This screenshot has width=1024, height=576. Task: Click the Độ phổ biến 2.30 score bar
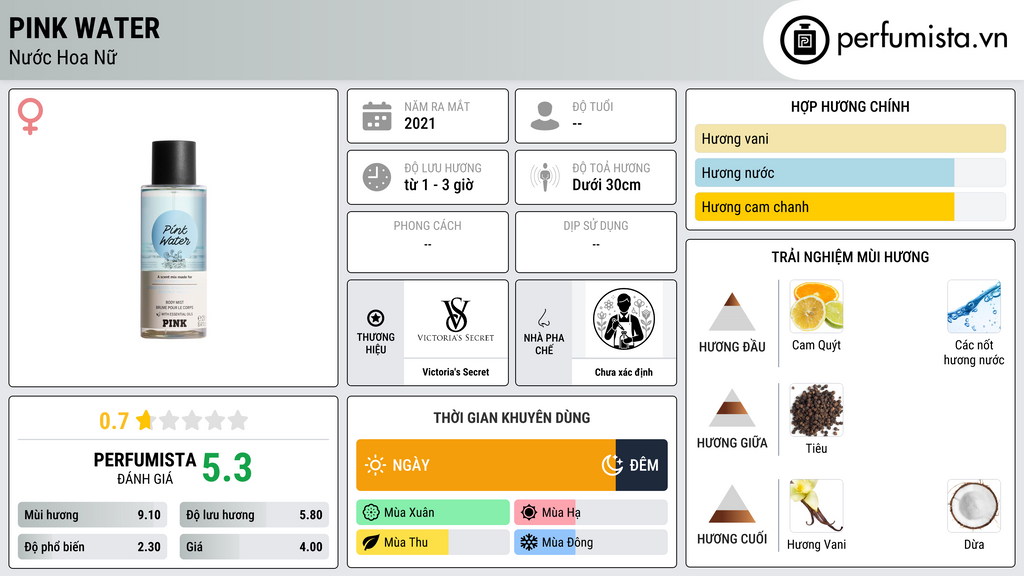(x=92, y=547)
